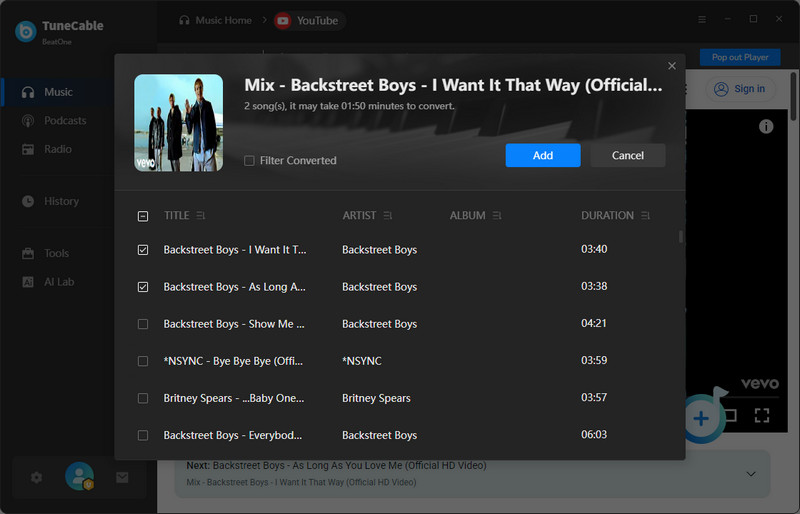Screen dimensions: 800x514
Task: Click the blue Add button
Action: click(x=542, y=155)
